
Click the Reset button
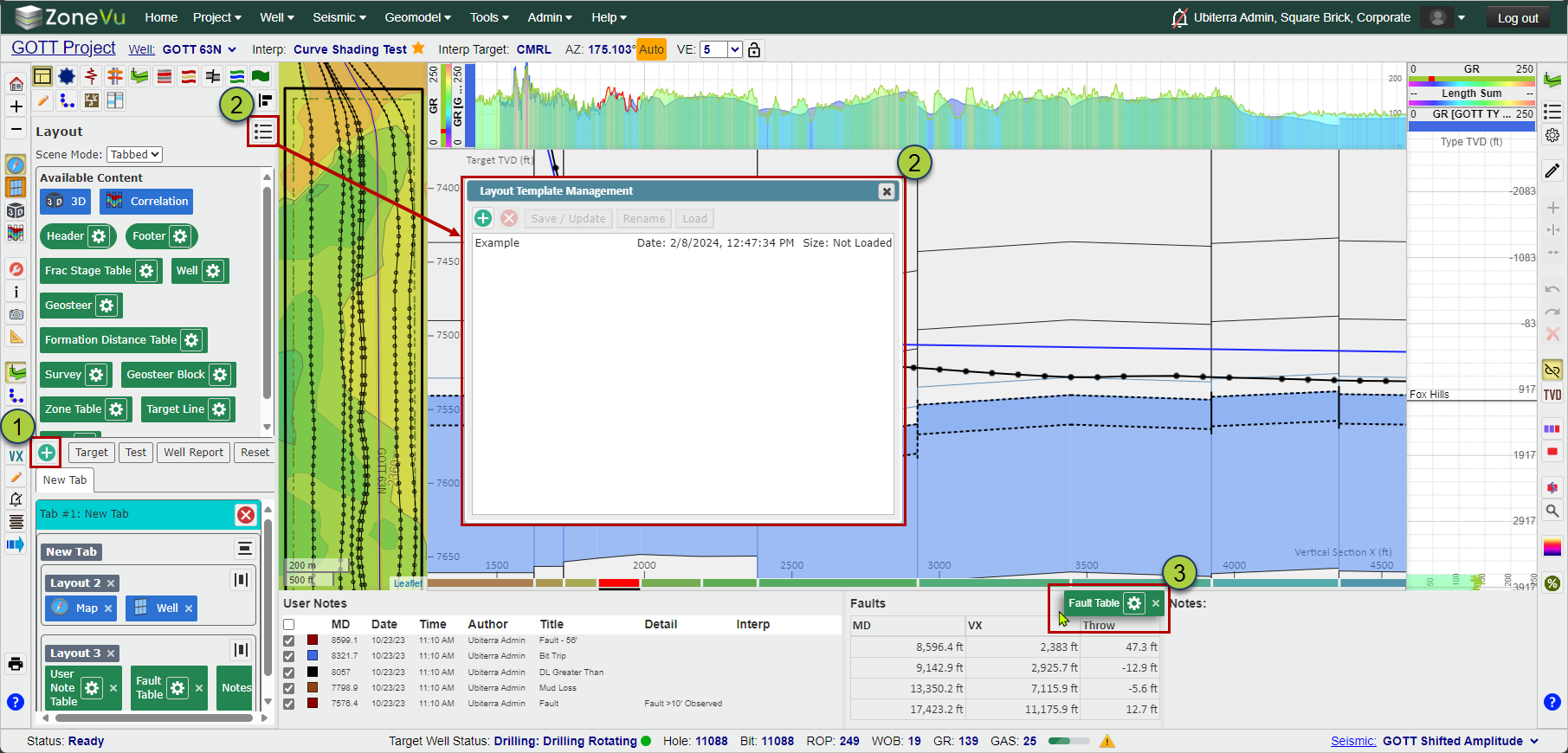(x=255, y=453)
